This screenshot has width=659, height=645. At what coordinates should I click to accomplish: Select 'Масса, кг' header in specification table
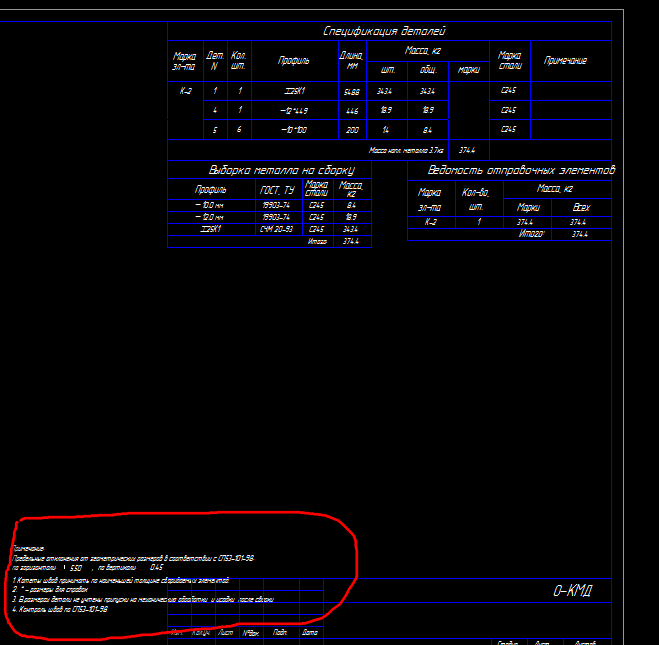pos(423,51)
